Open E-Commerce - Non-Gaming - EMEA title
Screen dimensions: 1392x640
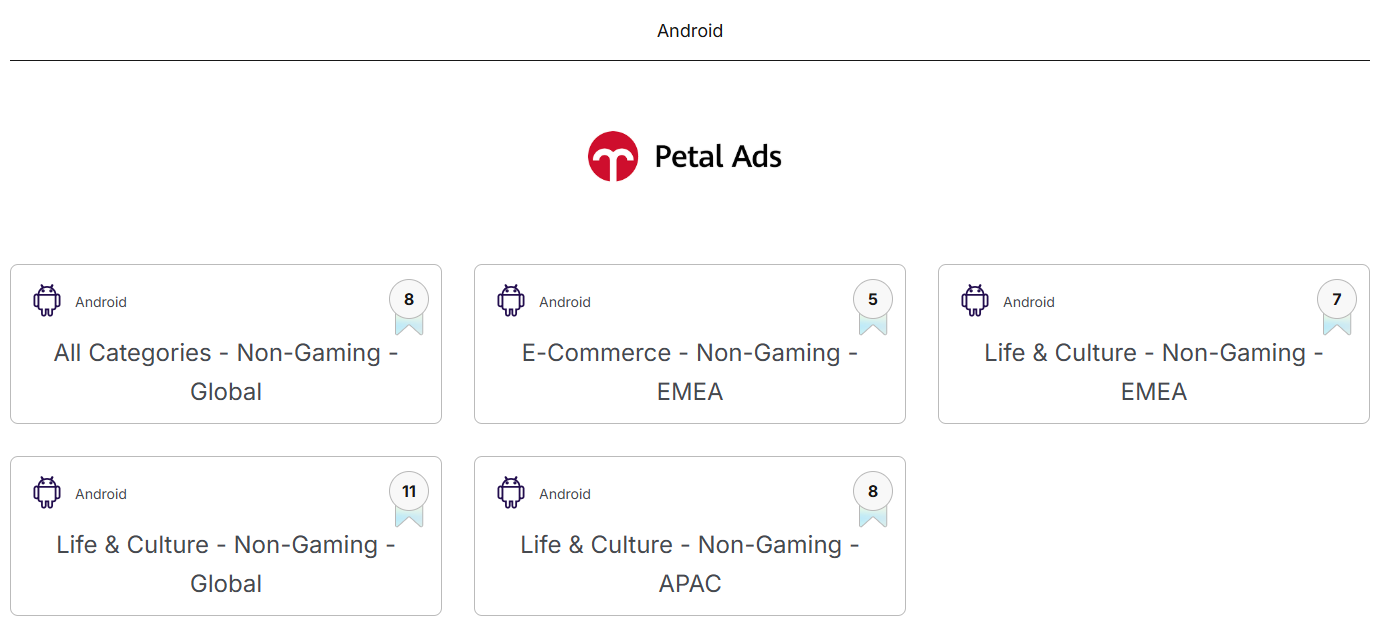pos(690,372)
